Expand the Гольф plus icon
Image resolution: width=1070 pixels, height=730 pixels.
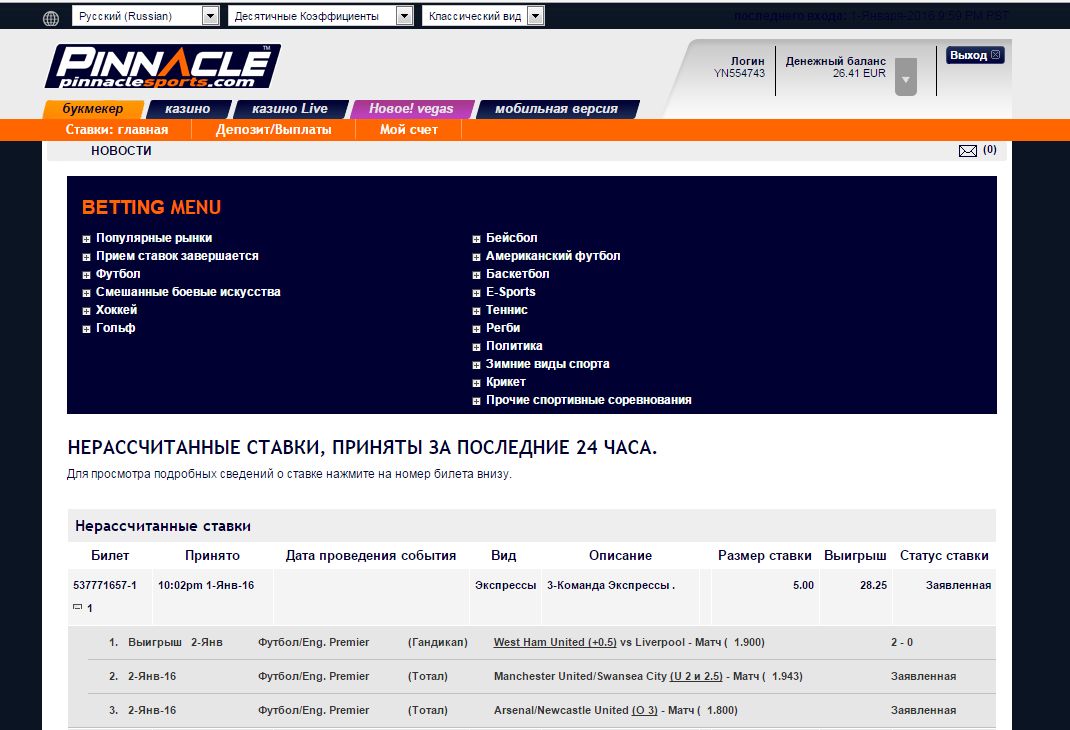(x=86, y=329)
